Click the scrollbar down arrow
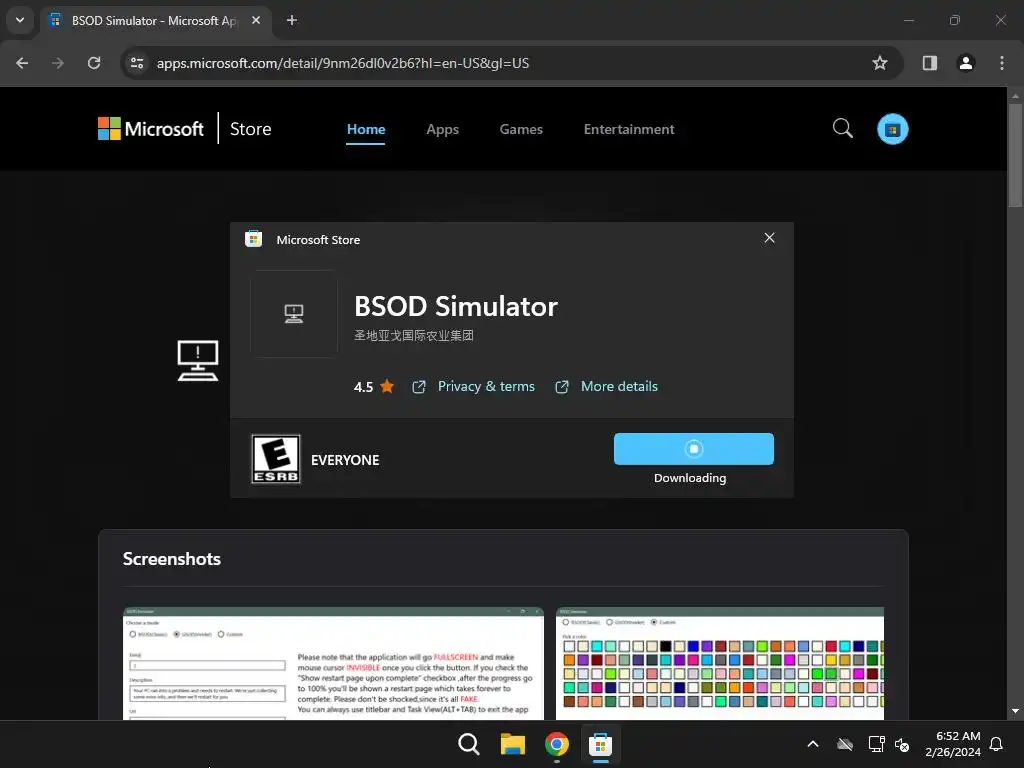This screenshot has width=1024, height=768. 1015,711
